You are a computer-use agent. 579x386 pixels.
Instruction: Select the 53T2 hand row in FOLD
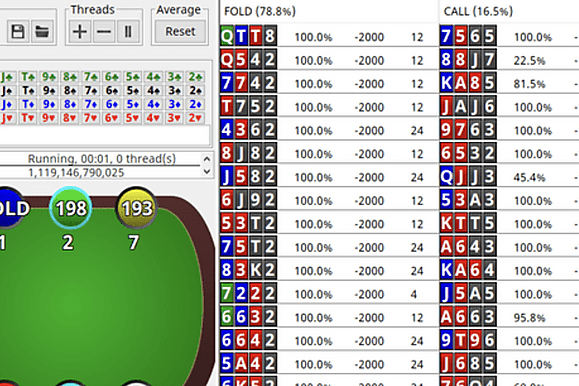(x=329, y=223)
